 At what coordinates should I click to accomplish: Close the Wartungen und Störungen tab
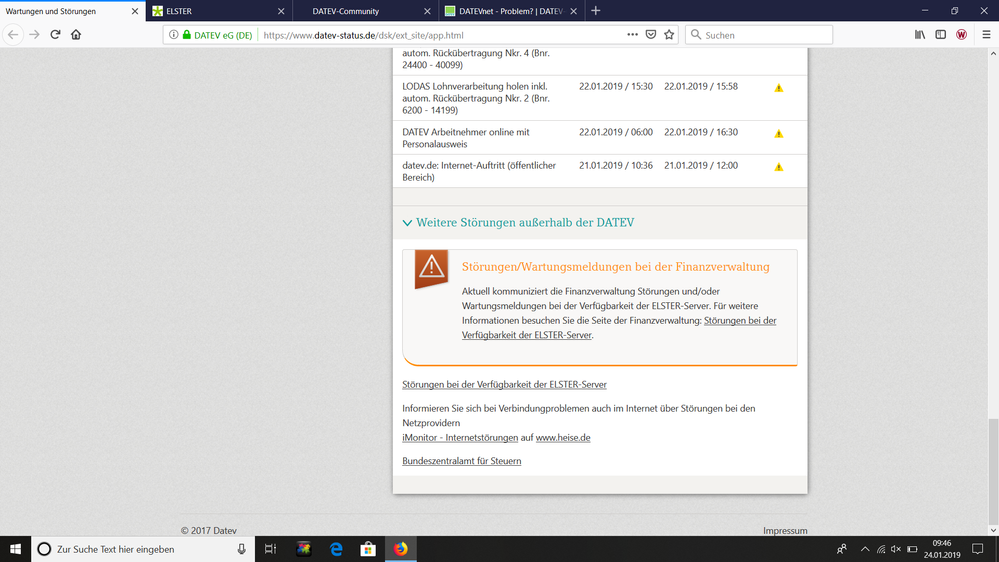tap(134, 11)
